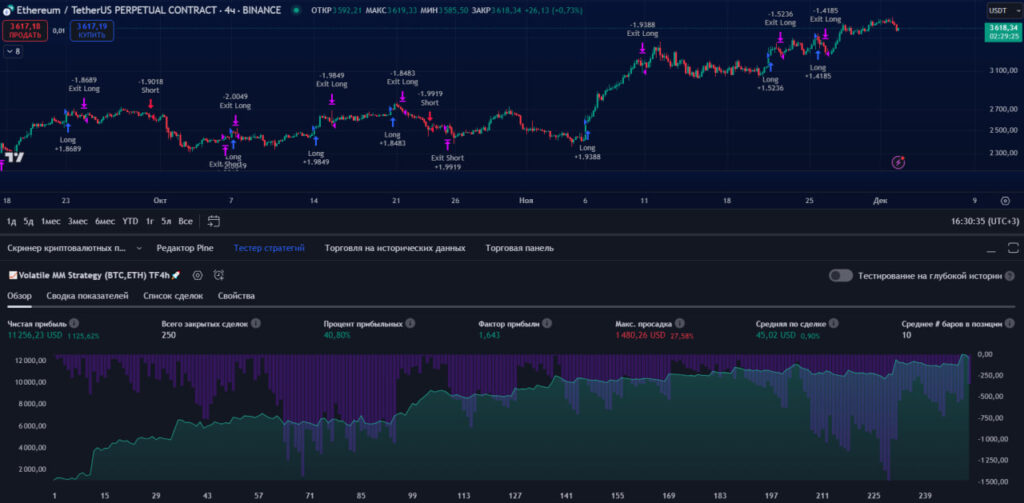
Task: Toggle Тестирование на глубокой истории switch
Action: pos(840,276)
